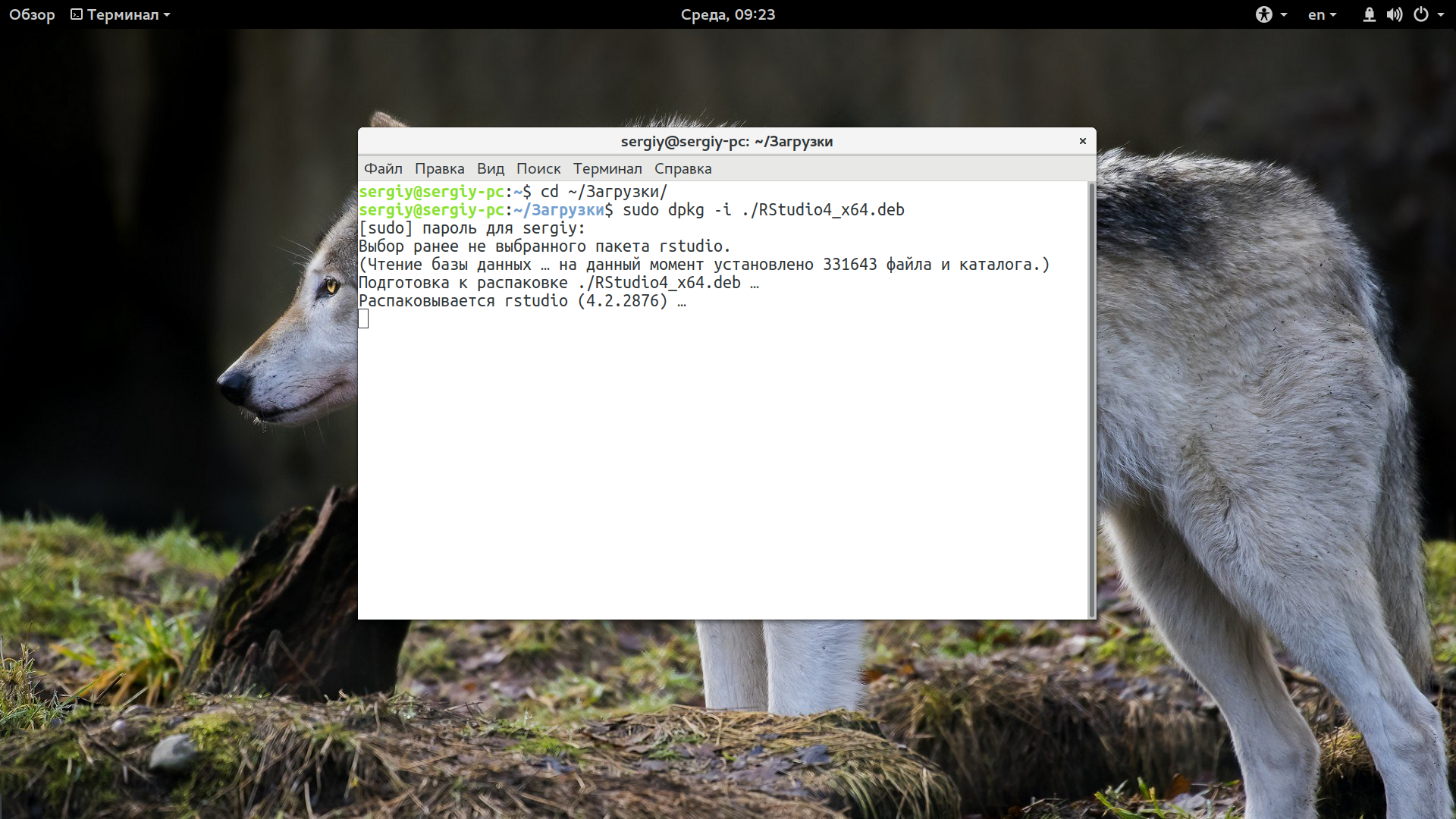Open the Терминал app menu in top panel
This screenshot has width=1456, height=819.
click(121, 14)
